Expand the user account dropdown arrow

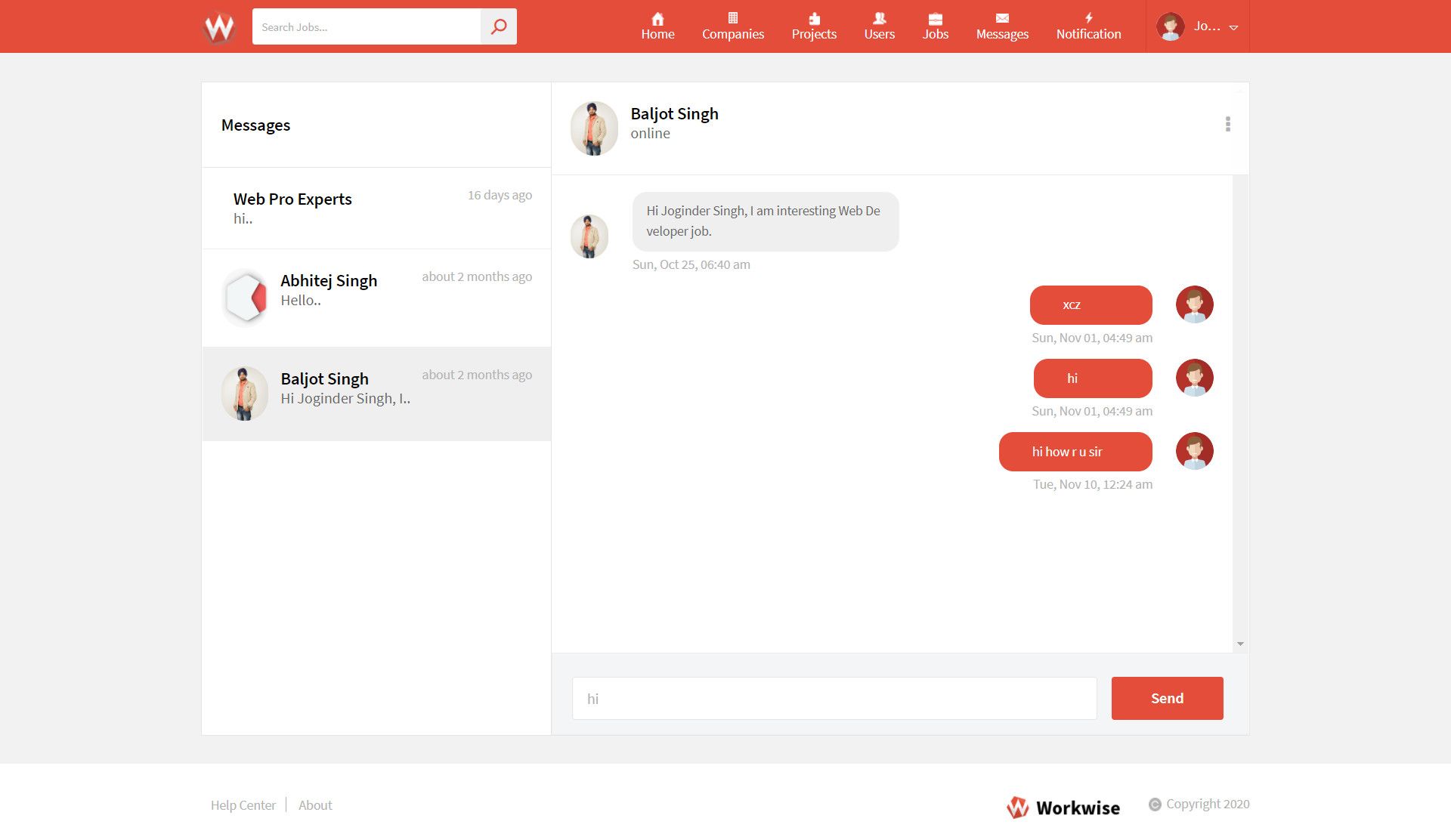pos(1233,28)
